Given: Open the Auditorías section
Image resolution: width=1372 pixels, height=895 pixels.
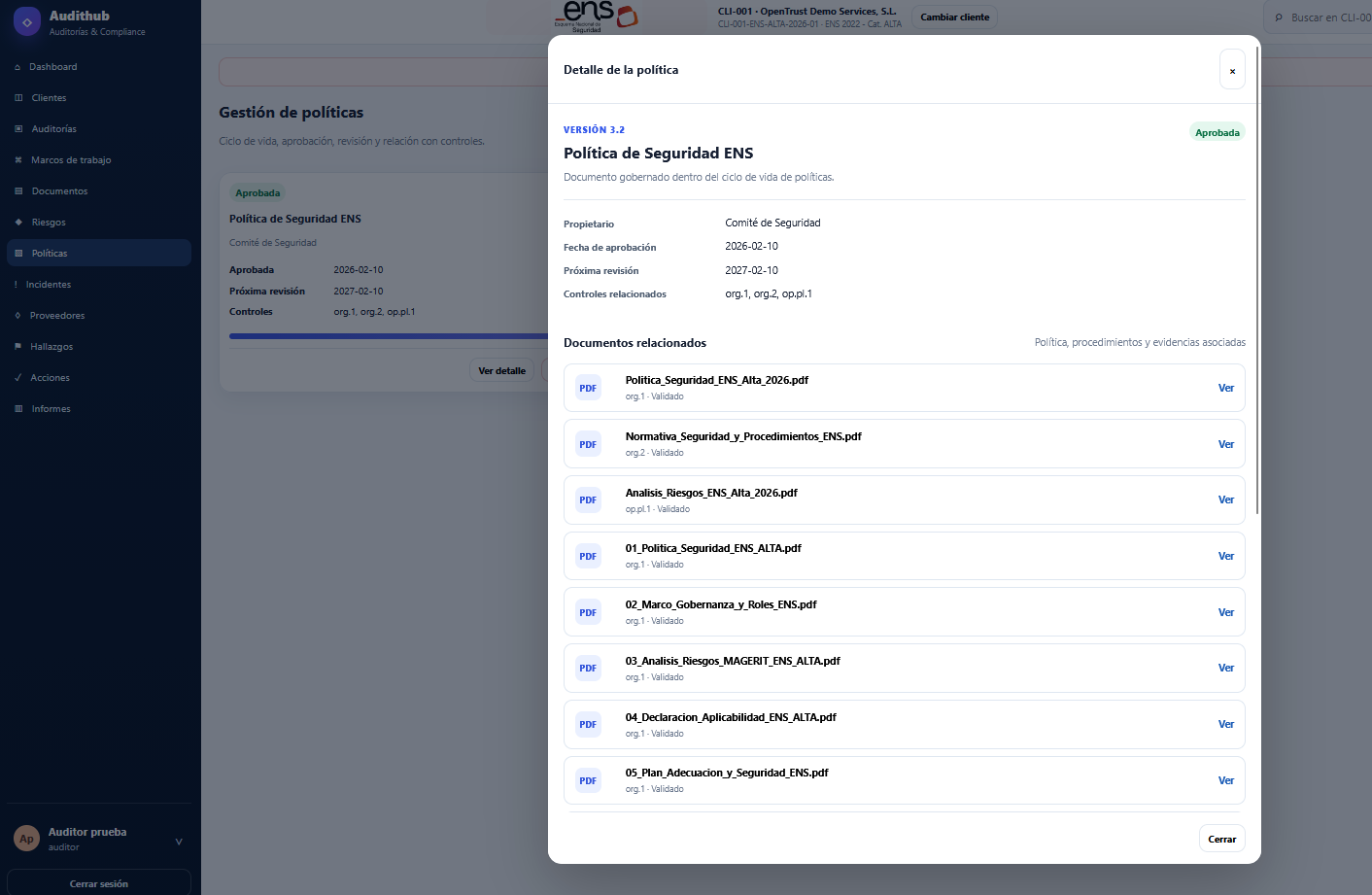Looking at the screenshot, I should coord(99,129).
